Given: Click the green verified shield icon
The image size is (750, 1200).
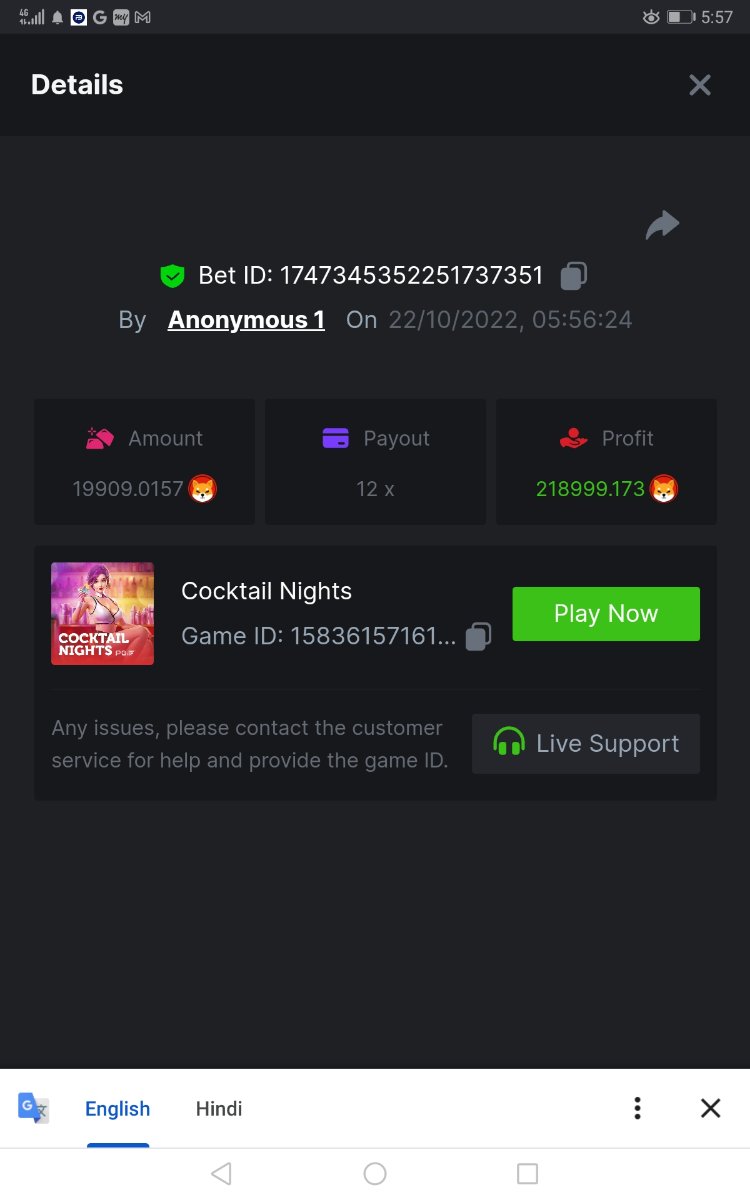Looking at the screenshot, I should click(x=173, y=275).
